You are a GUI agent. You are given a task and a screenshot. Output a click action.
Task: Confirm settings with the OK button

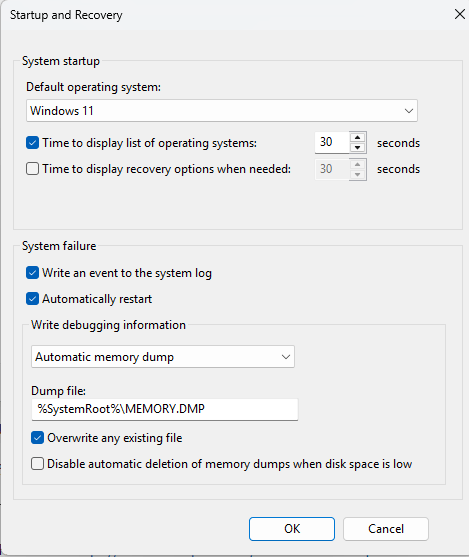[x=292, y=529]
